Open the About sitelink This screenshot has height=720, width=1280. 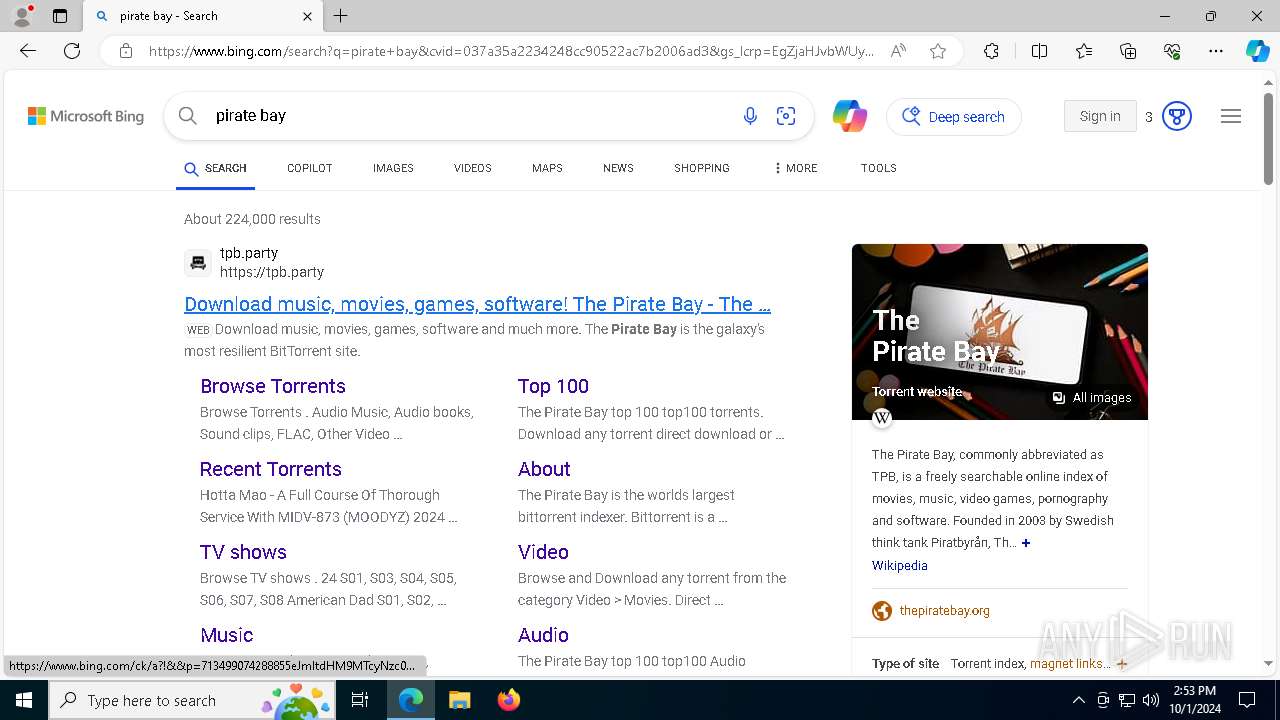544,469
